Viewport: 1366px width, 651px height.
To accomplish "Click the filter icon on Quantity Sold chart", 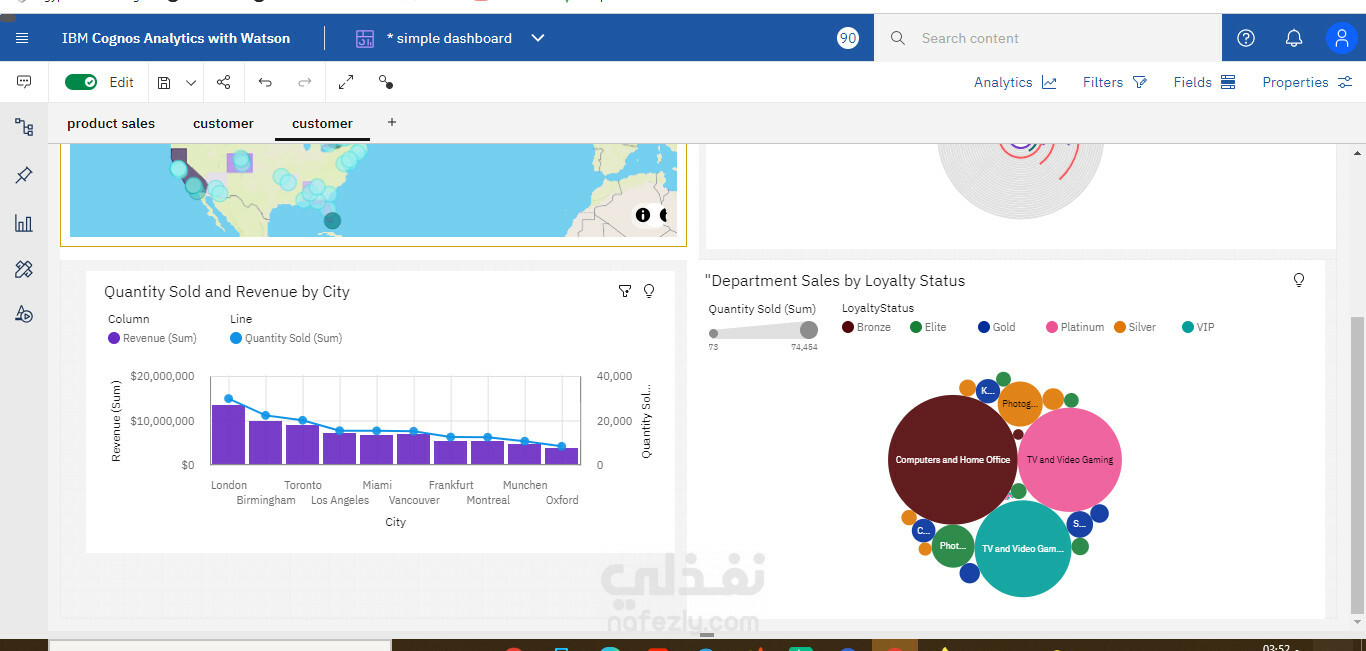I will [625, 291].
